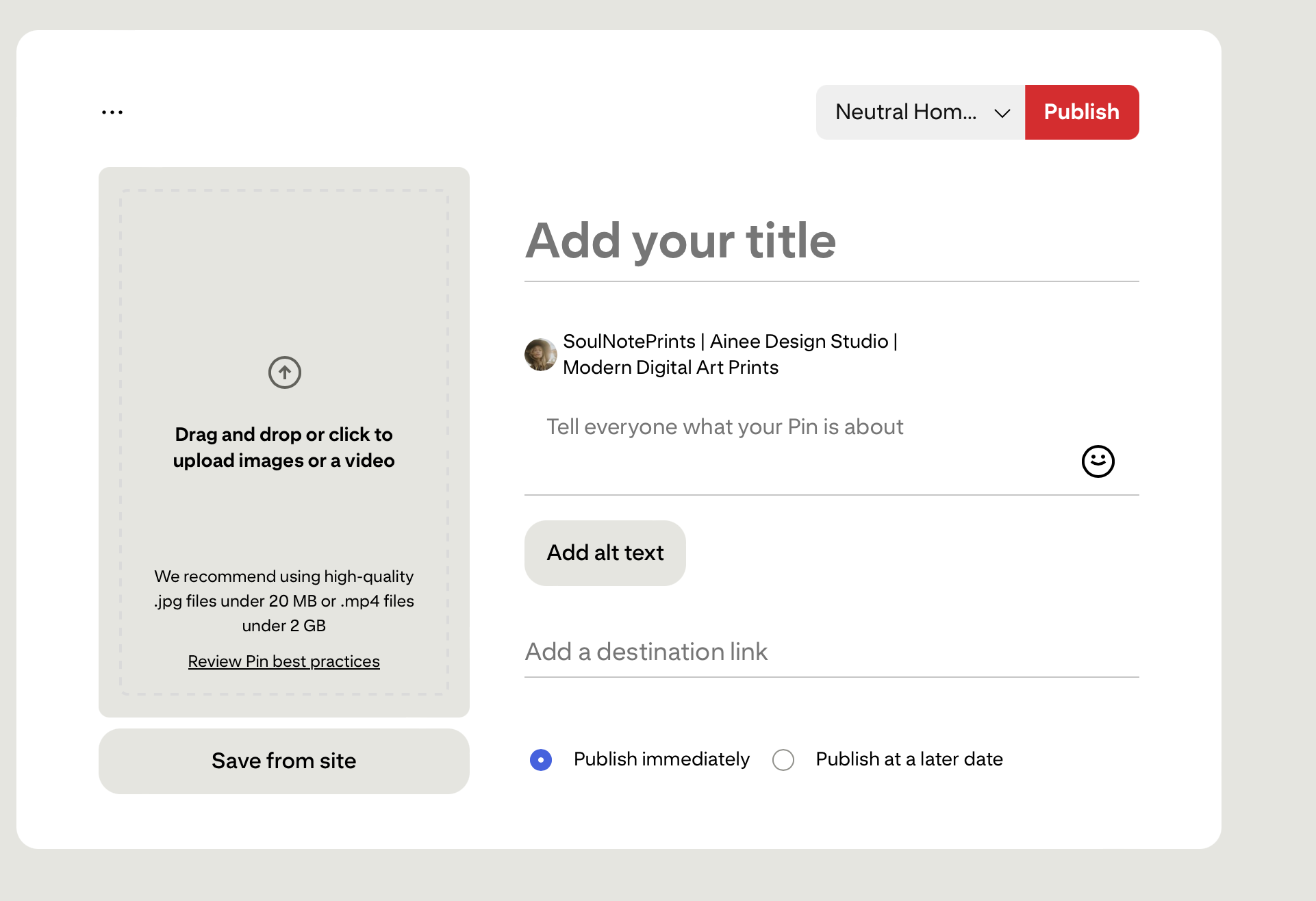
Task: Select Publish at a later date radio button
Action: pyautogui.click(x=783, y=760)
